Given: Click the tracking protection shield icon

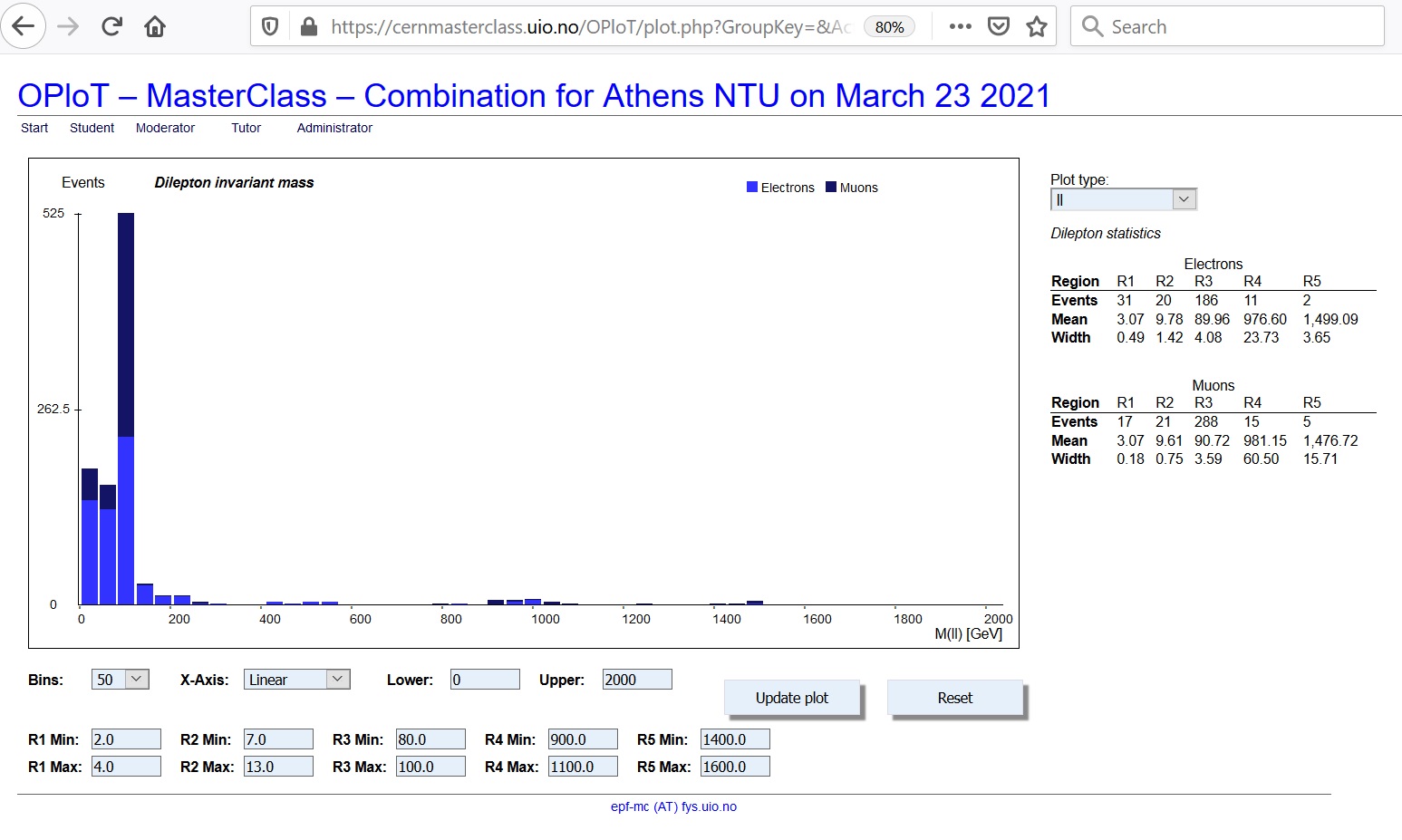Looking at the screenshot, I should click(x=269, y=27).
